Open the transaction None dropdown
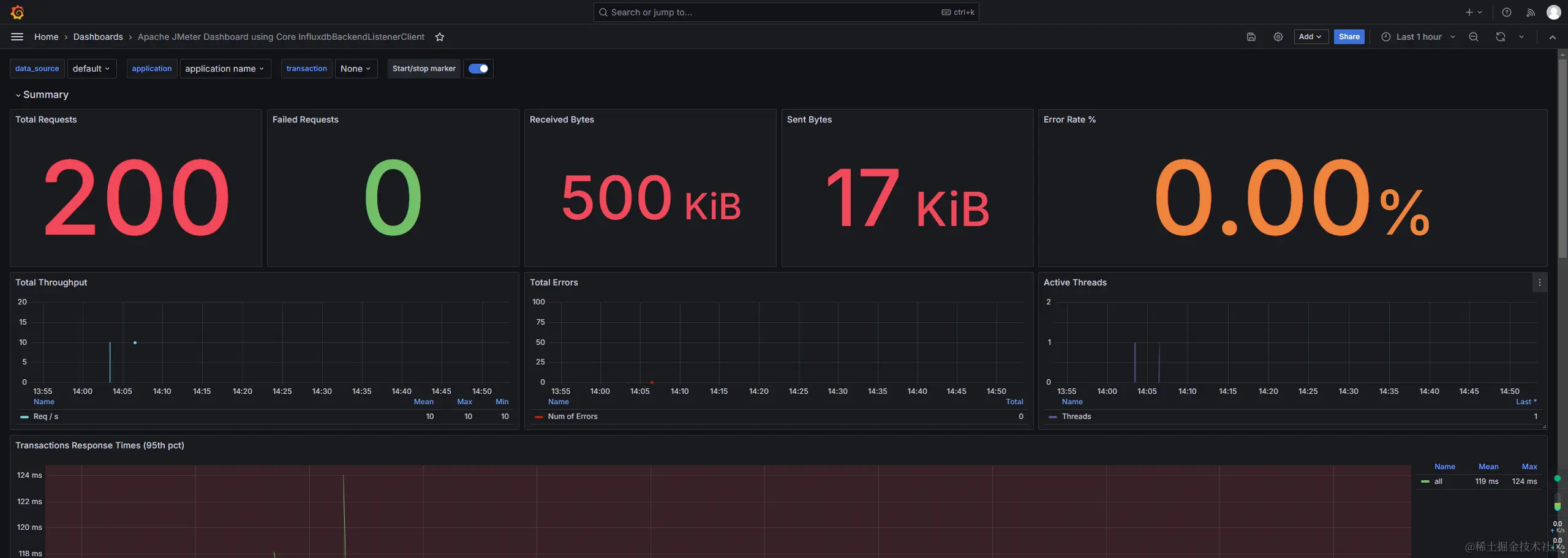1568x558 pixels. click(x=355, y=68)
